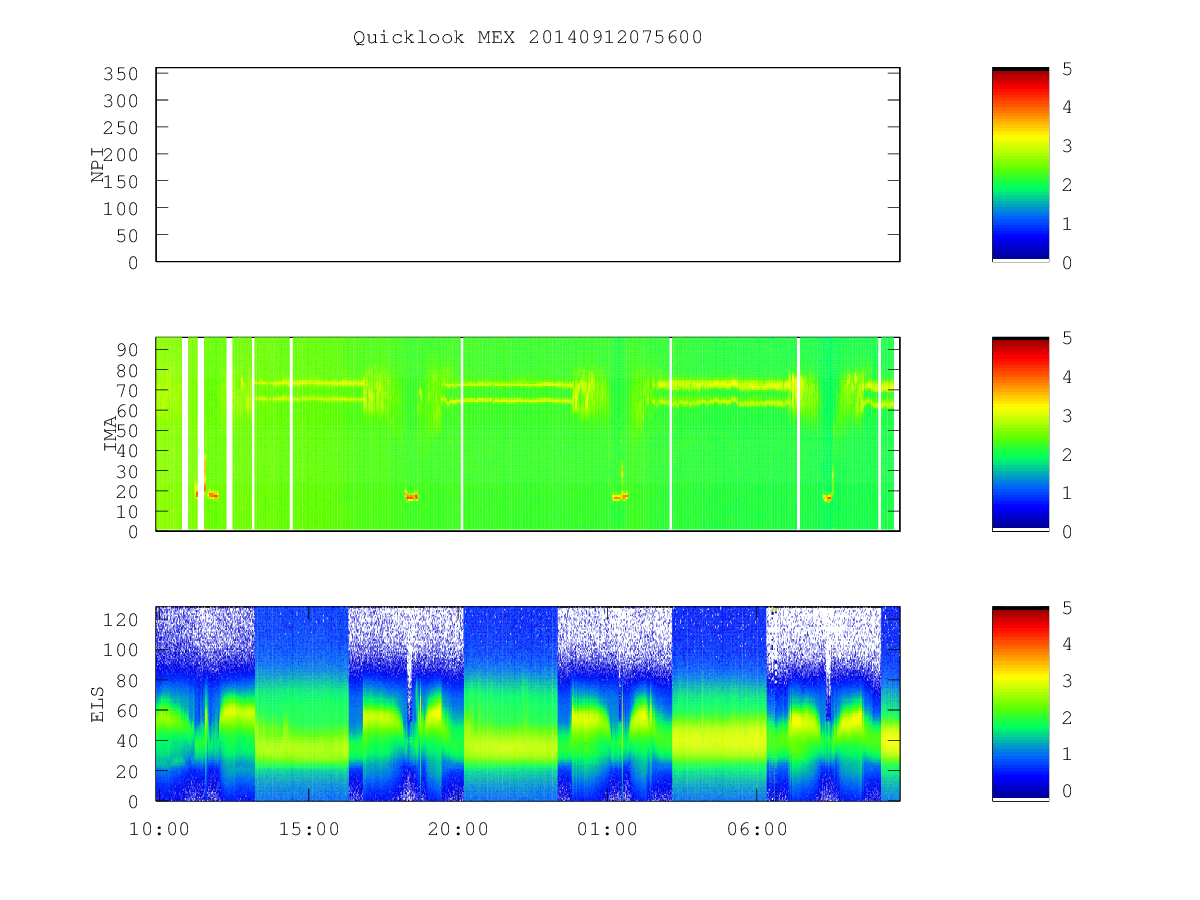Click the yellow region of IMA color bar
This screenshot has width=1200, height=900.
click(x=1020, y=407)
